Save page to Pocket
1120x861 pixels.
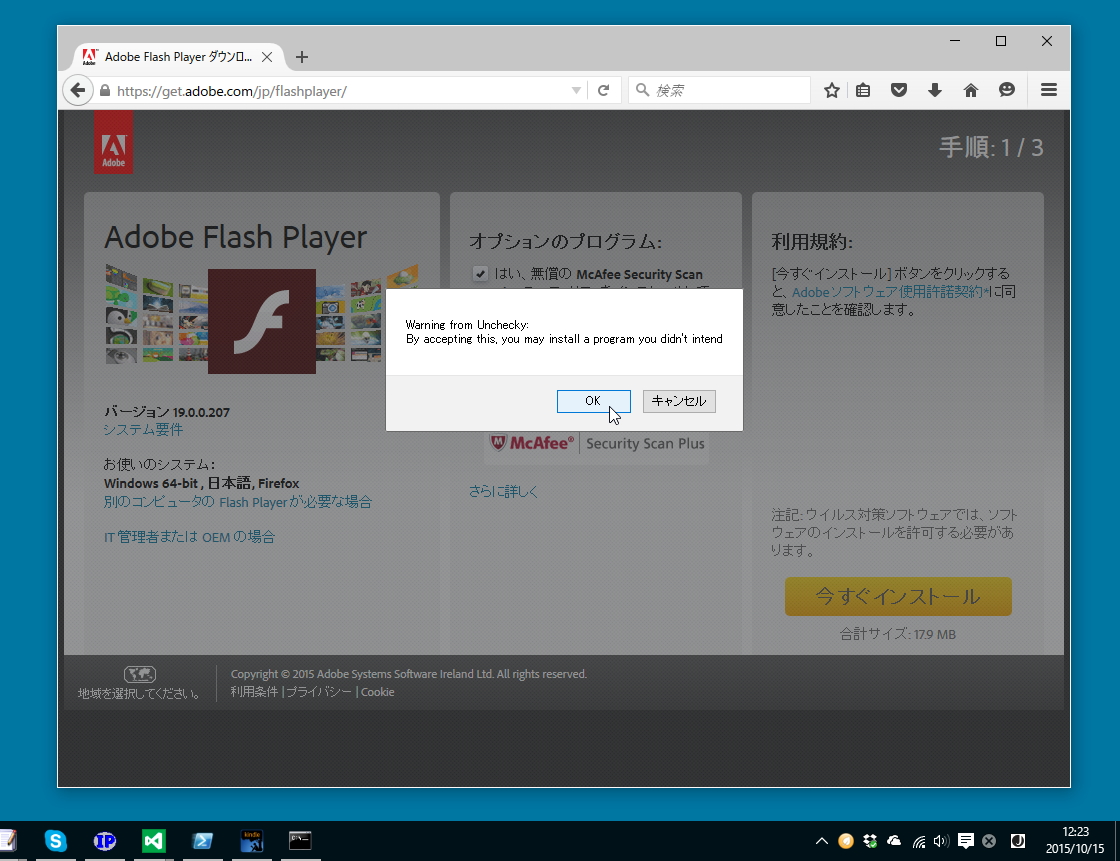coord(899,90)
